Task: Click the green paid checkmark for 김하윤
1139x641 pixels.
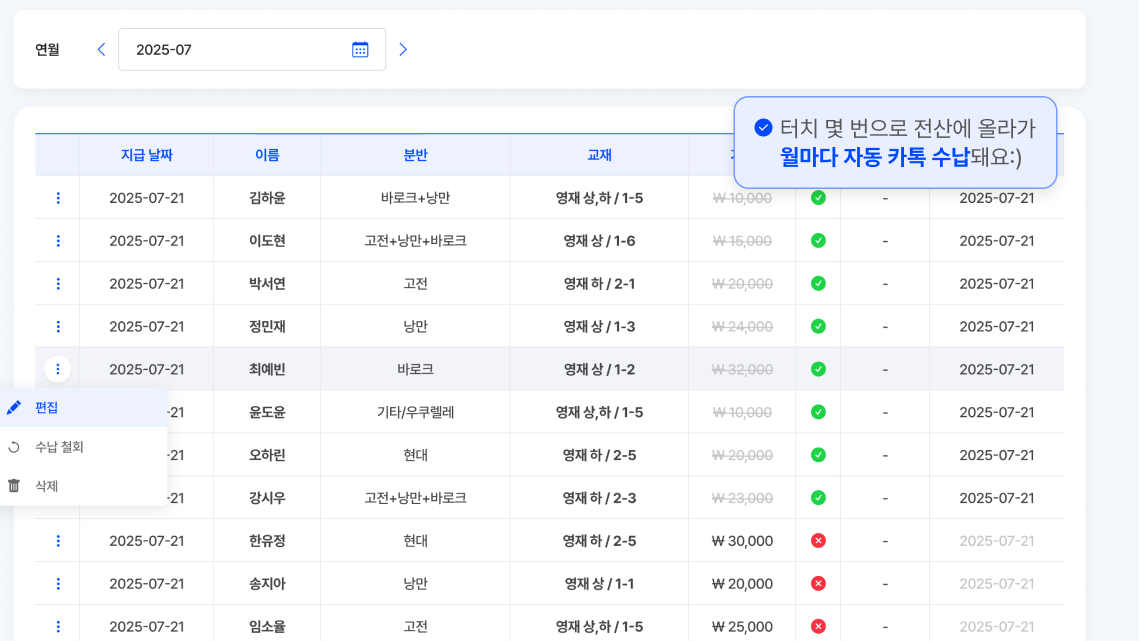Action: point(818,198)
